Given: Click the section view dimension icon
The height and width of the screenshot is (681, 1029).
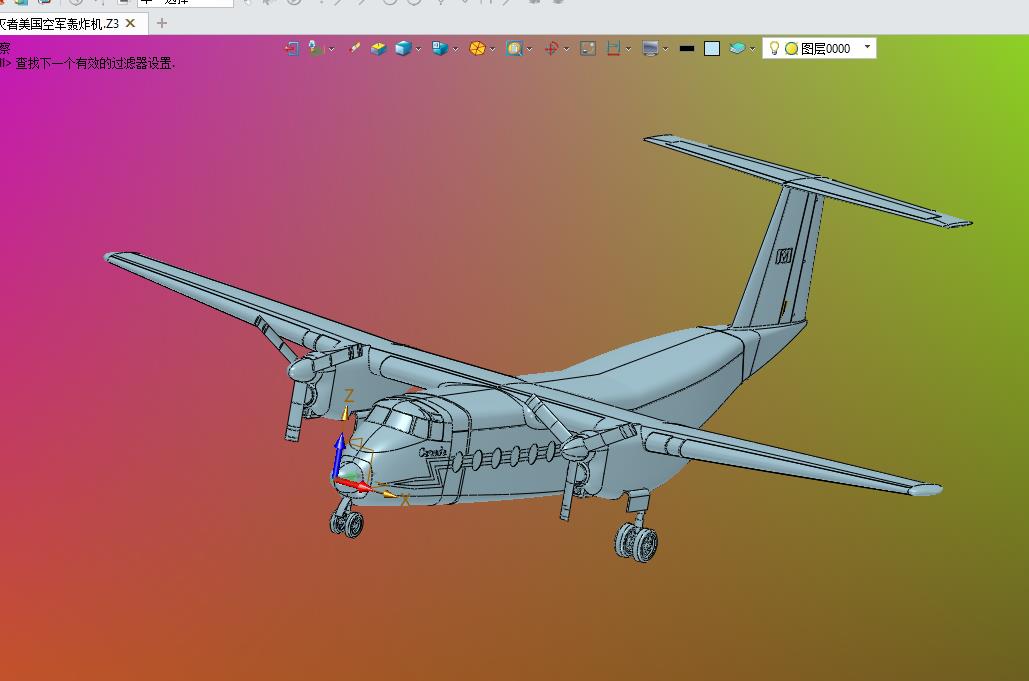Looking at the screenshot, I should (x=614, y=49).
